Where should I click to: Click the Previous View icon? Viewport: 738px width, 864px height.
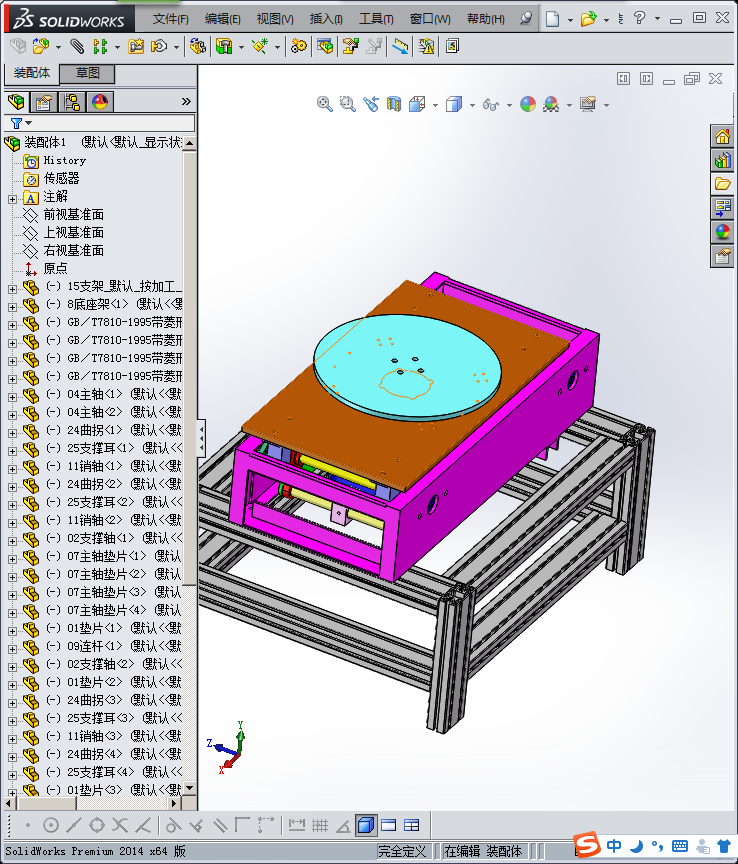pyautogui.click(x=371, y=104)
